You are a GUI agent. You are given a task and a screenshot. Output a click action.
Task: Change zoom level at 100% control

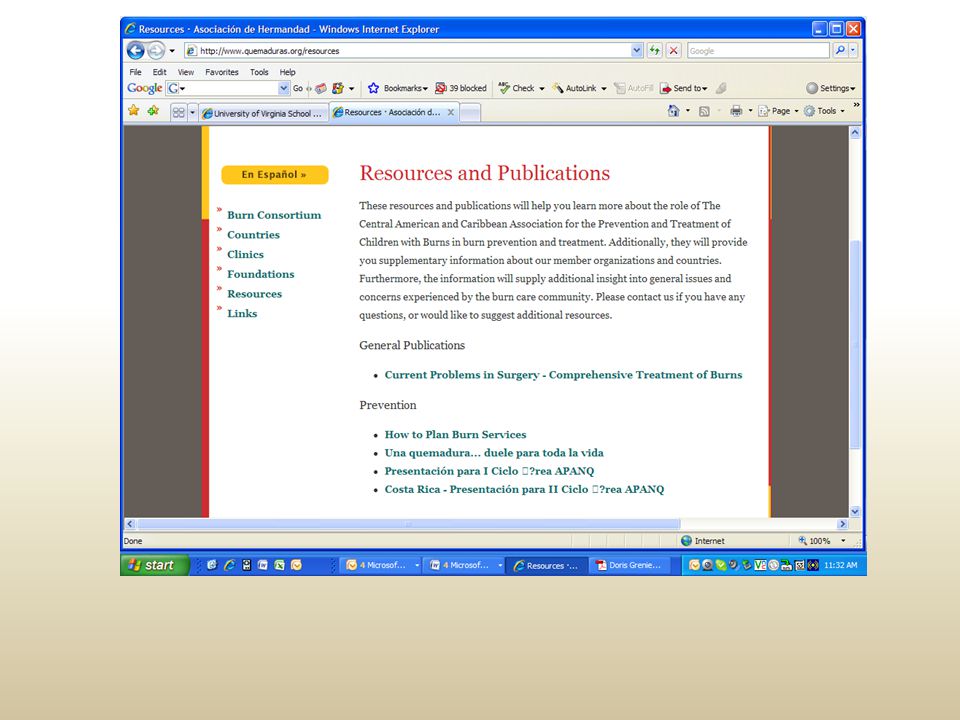pos(822,541)
